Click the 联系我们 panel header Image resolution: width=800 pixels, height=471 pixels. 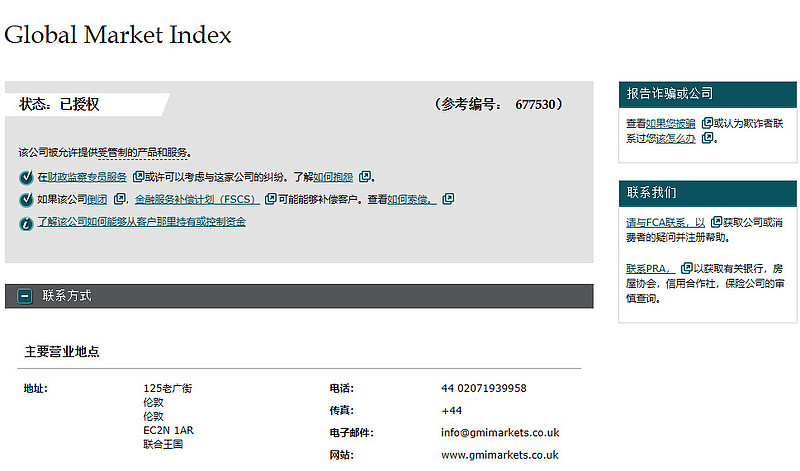point(708,193)
